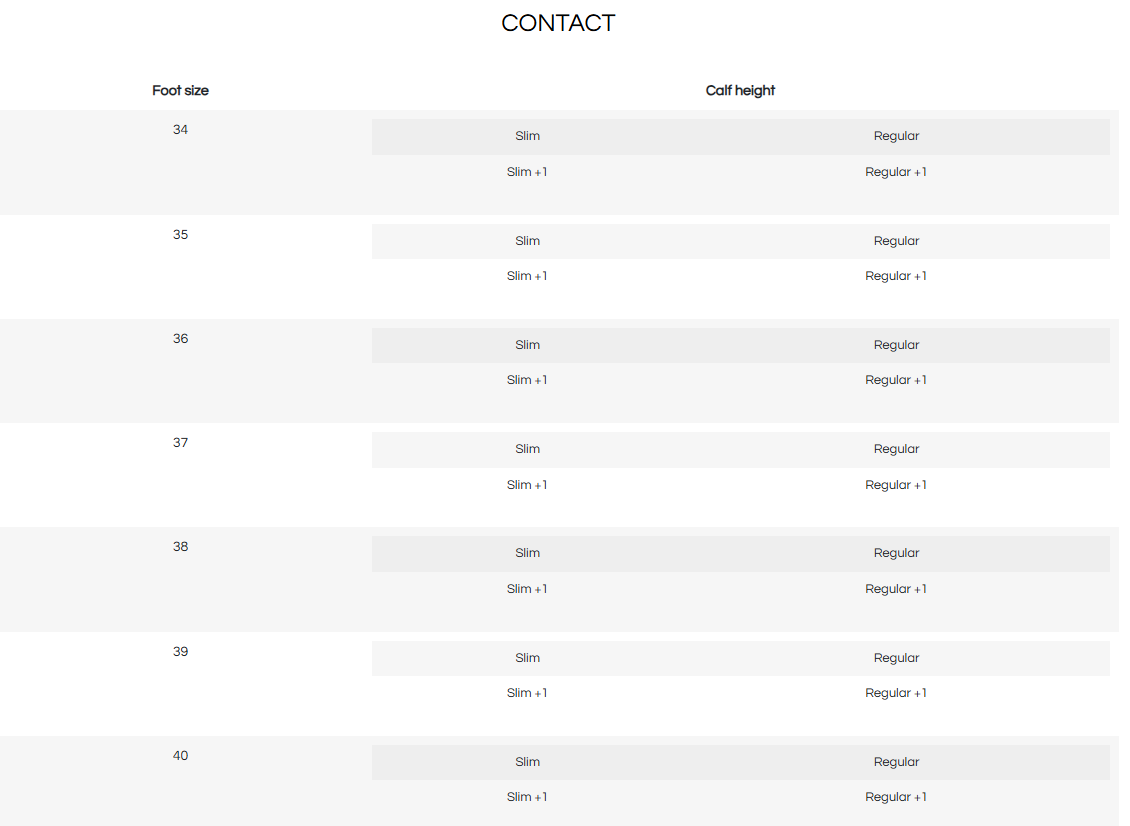Screen dimensions: 1130x826
Task: Choose Slim for foot size 38
Action: 528,553
